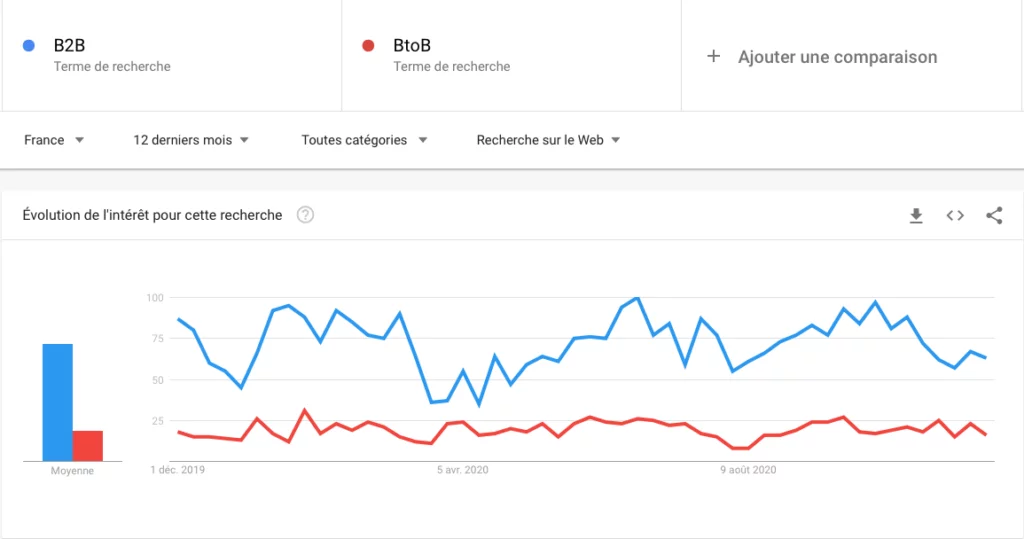Image resolution: width=1024 pixels, height=539 pixels.
Task: Click the 1 déc. 2019 axis label
Action: click(178, 470)
